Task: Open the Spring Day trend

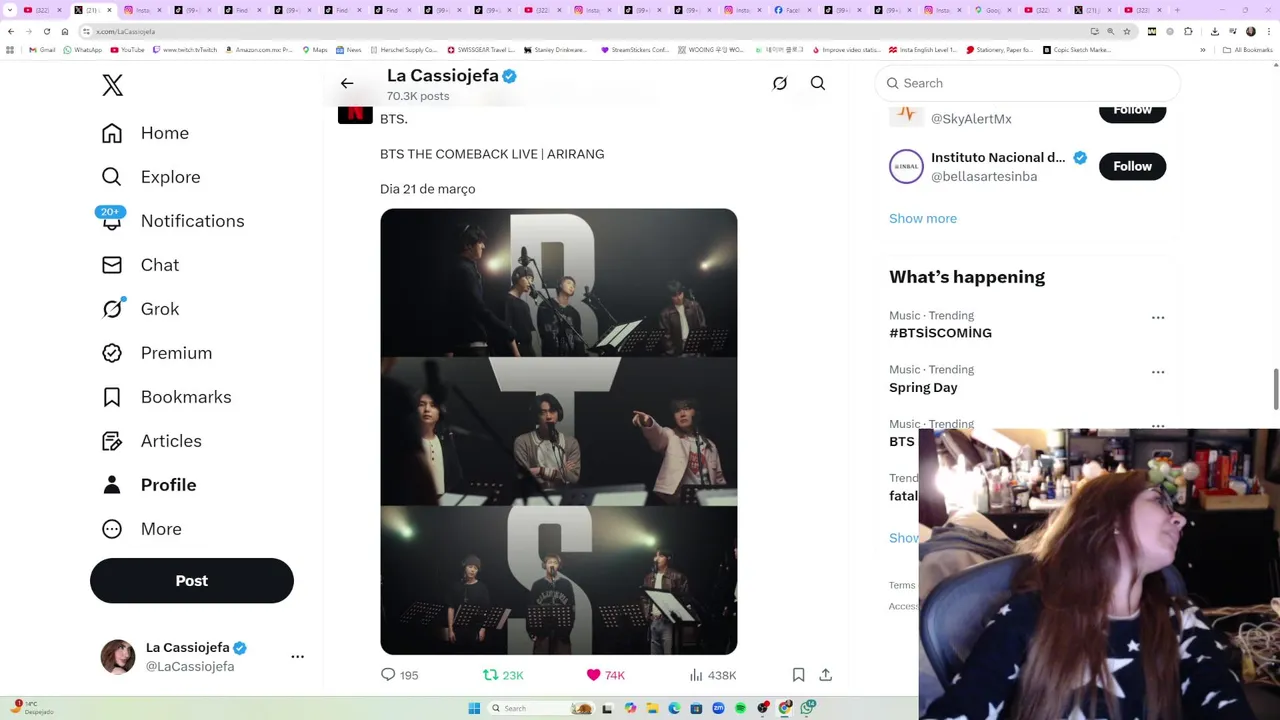Action: [x=923, y=388]
